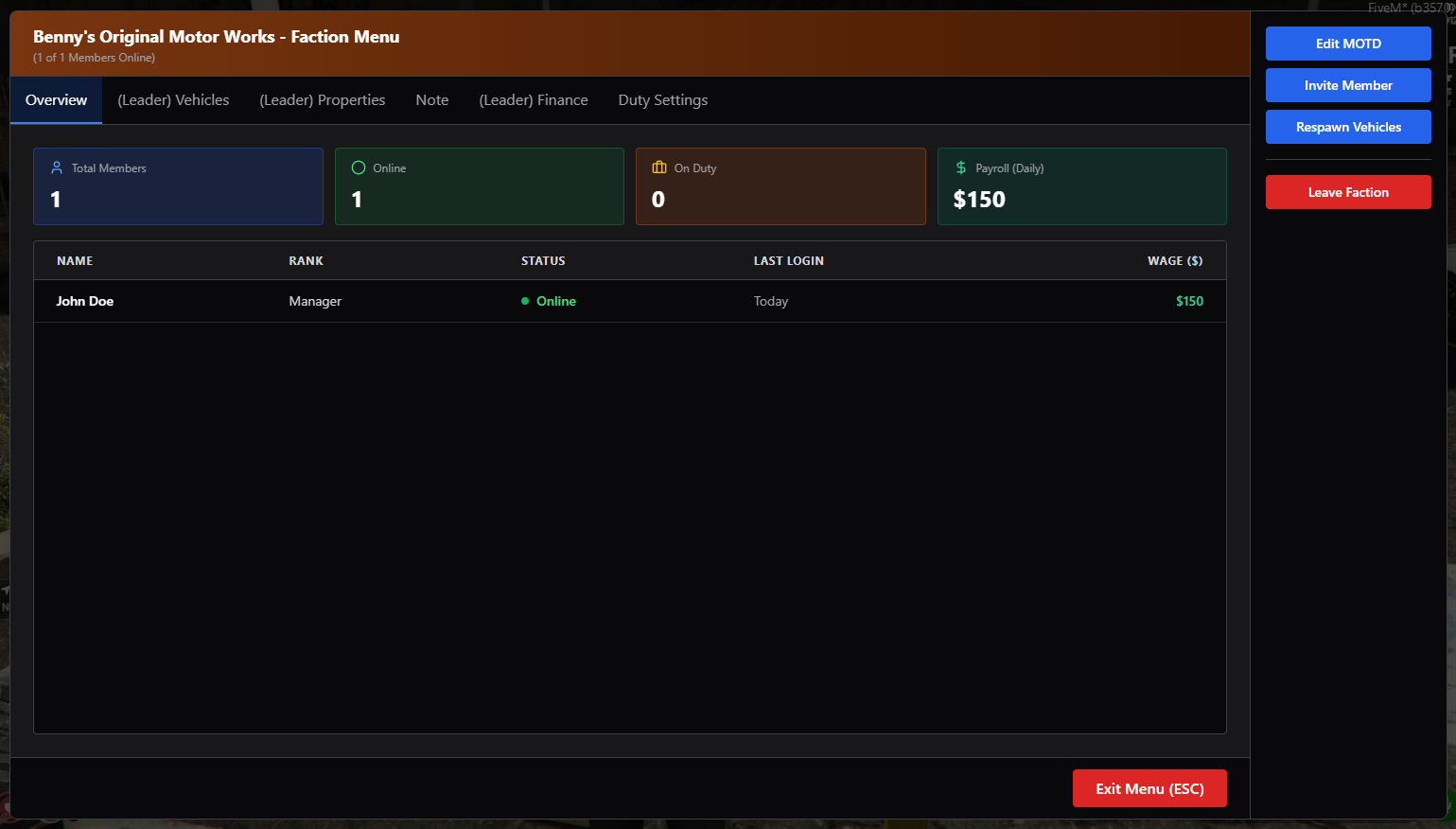
Task: Click John Doe's $150 wage value
Action: pos(1189,301)
